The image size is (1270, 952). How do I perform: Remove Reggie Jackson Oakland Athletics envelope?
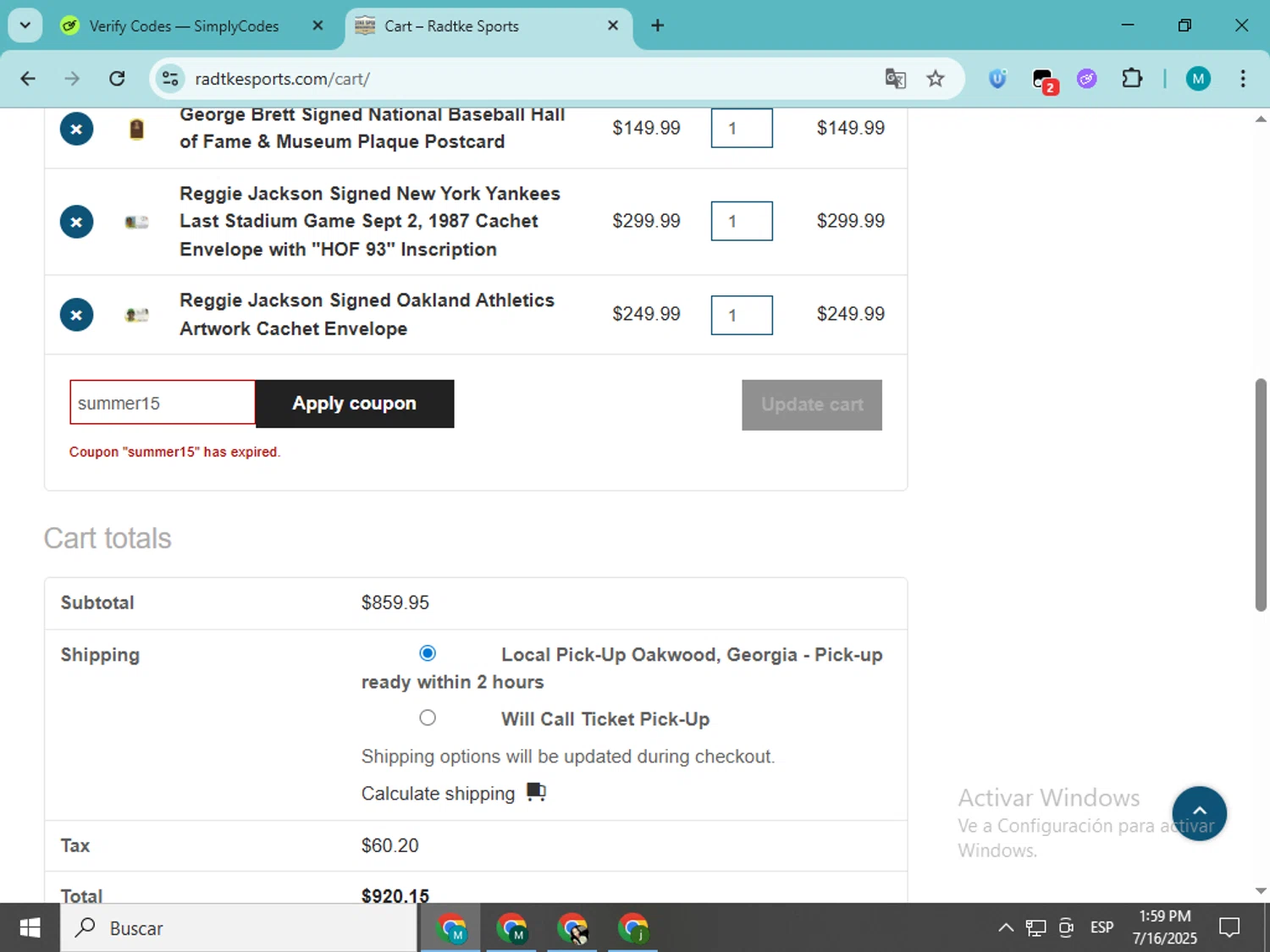(x=76, y=315)
